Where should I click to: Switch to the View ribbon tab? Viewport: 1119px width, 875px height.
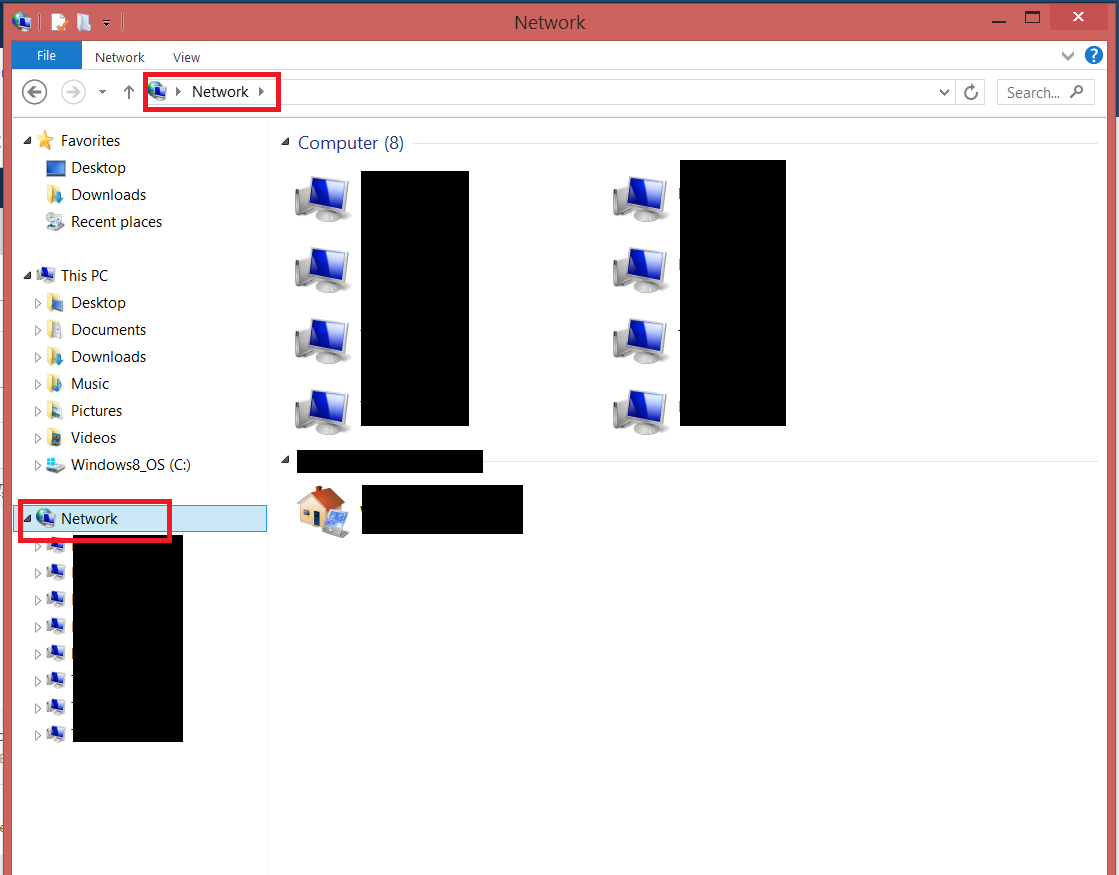tap(186, 57)
